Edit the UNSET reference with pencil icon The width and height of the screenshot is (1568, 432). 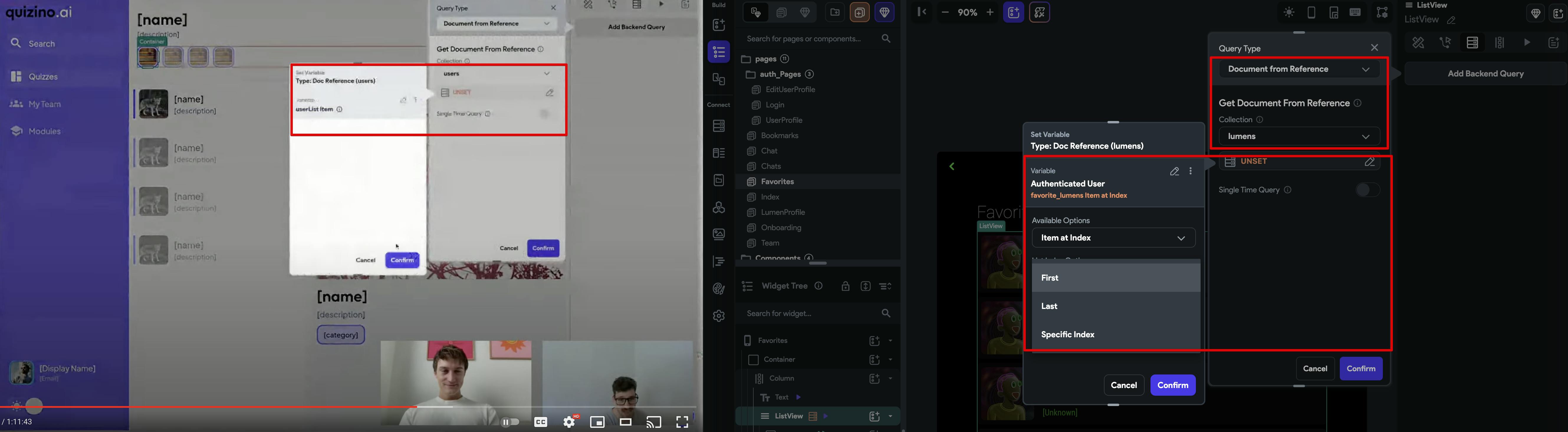1370,162
